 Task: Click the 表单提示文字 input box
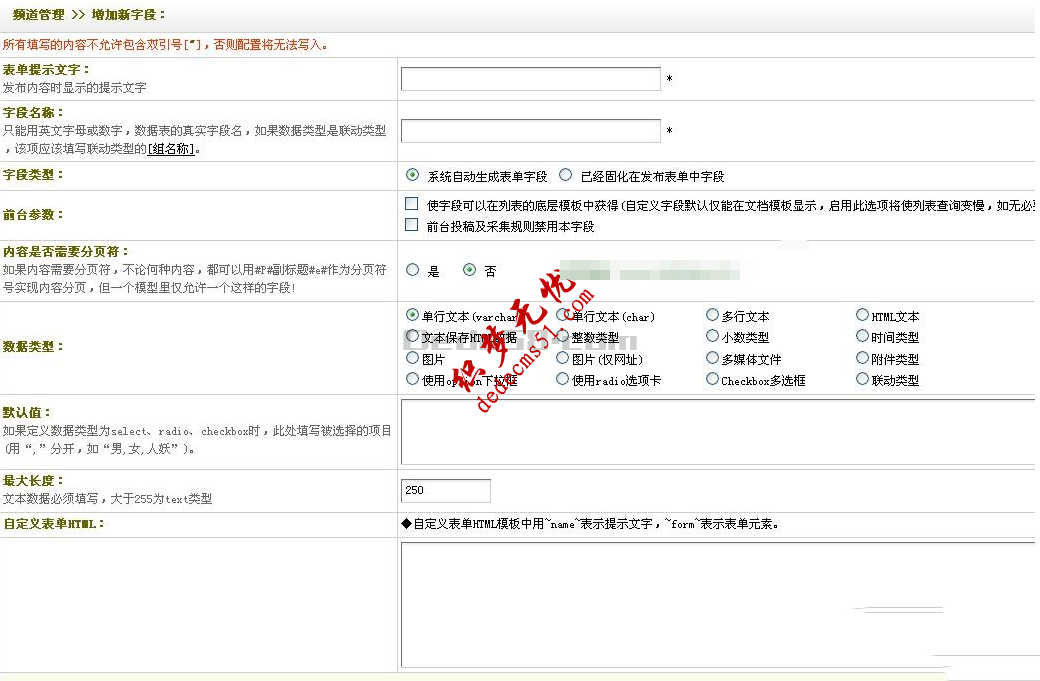[531, 78]
